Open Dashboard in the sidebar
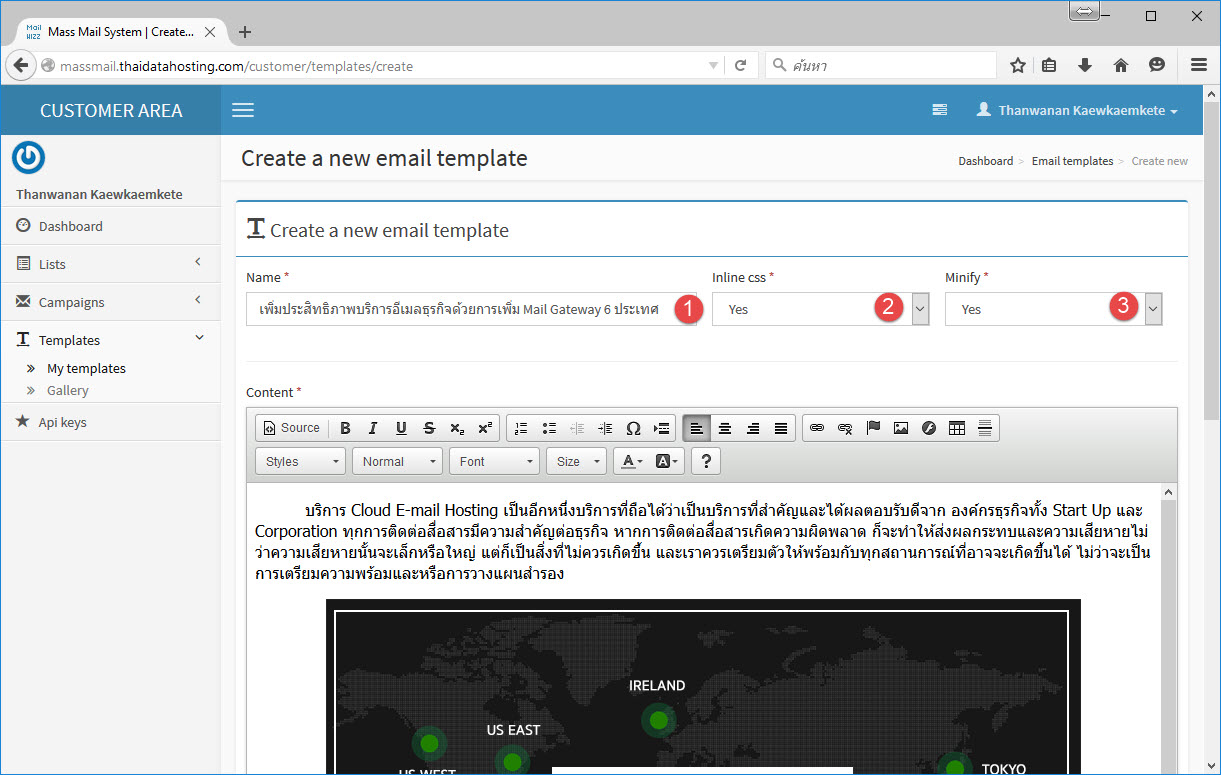This screenshot has height=775, width=1221. pyautogui.click(x=110, y=226)
